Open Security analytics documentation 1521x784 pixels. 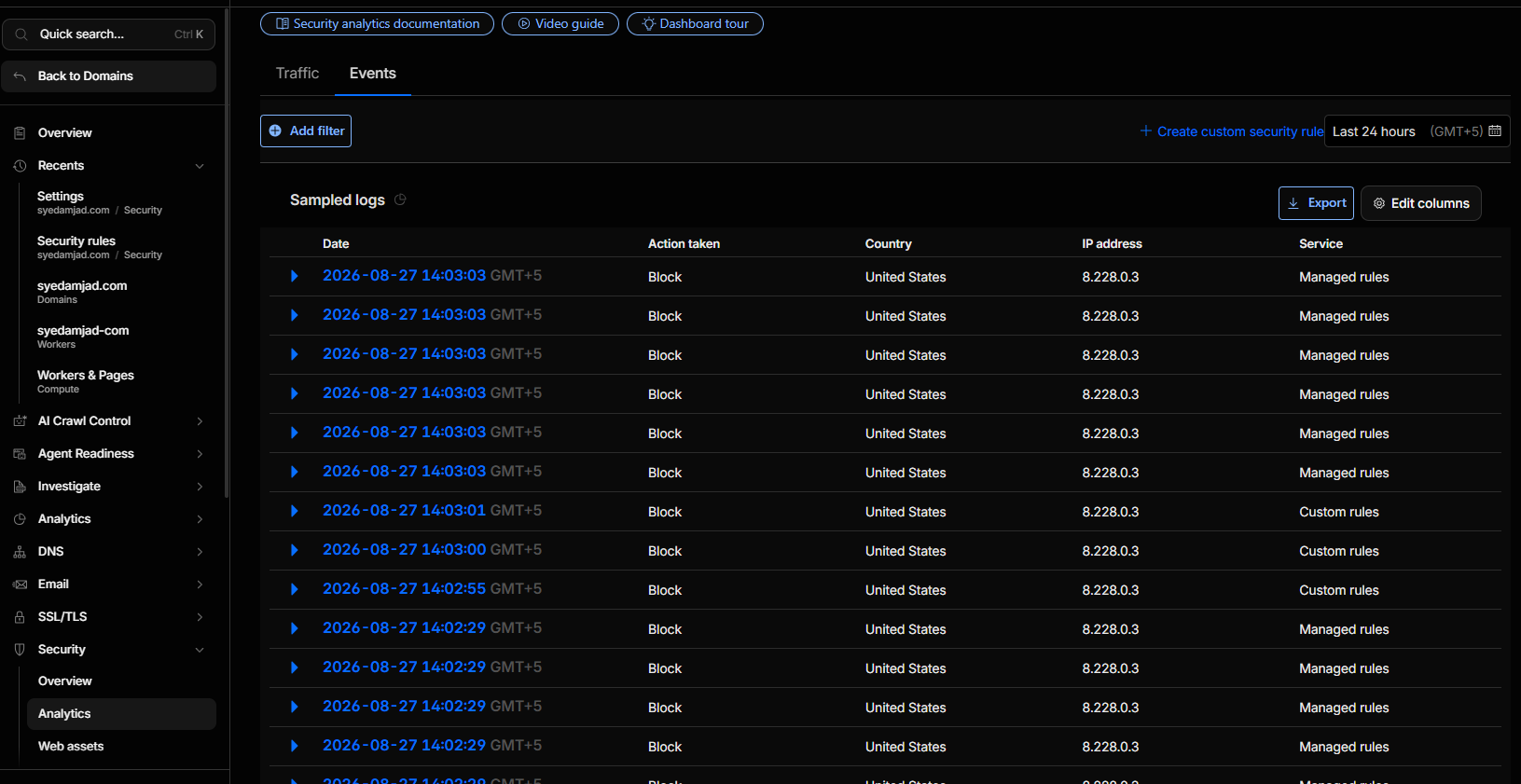(x=377, y=23)
